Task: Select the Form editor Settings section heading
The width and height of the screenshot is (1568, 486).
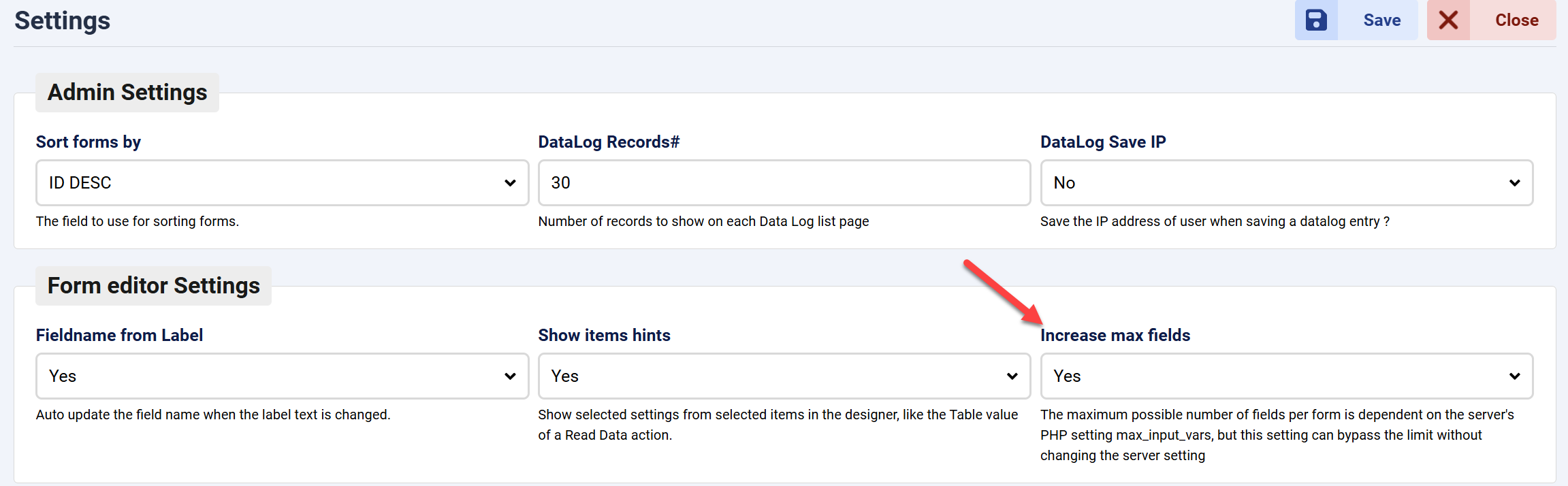Action: [x=153, y=285]
